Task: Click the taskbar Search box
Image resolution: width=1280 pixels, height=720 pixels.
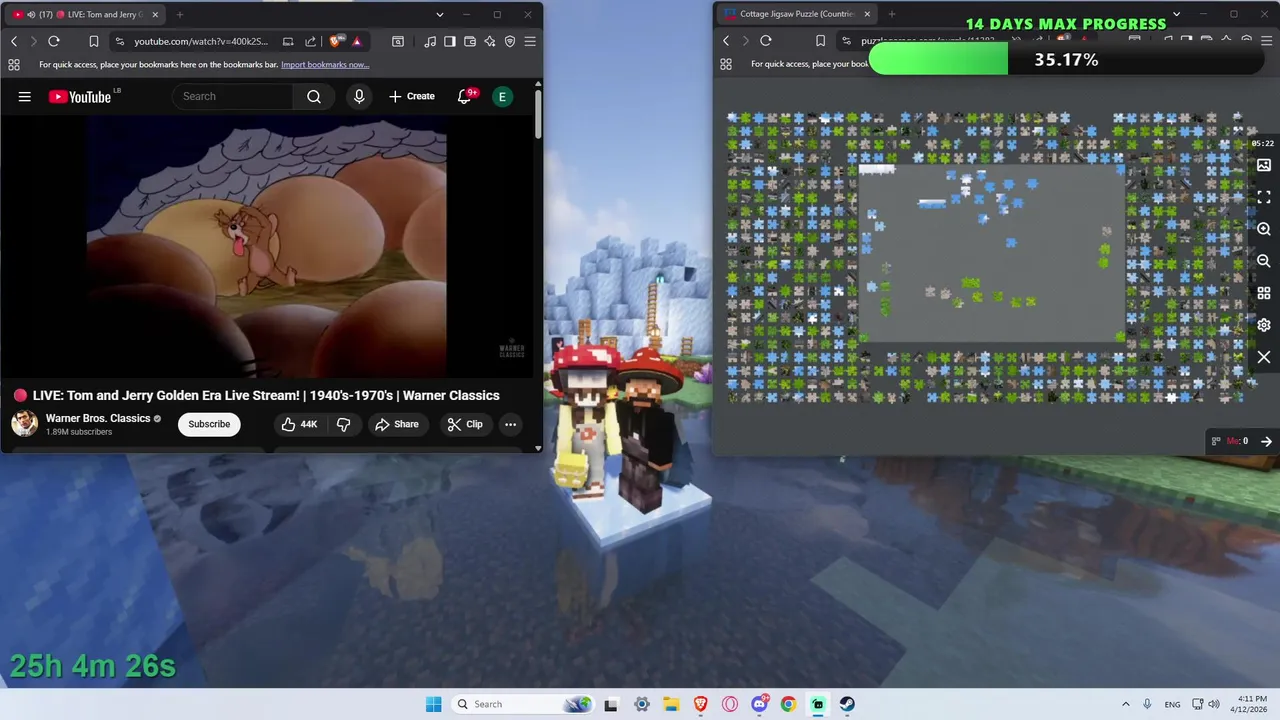Action: coord(522,704)
